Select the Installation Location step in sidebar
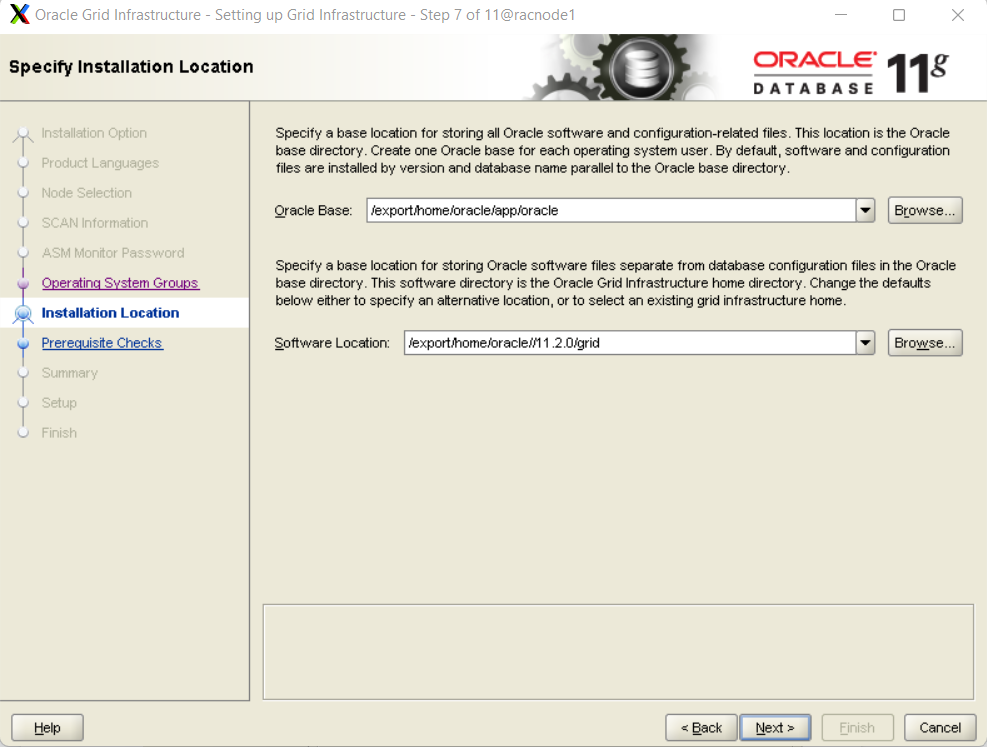The image size is (987, 747). pyautogui.click(x=110, y=313)
